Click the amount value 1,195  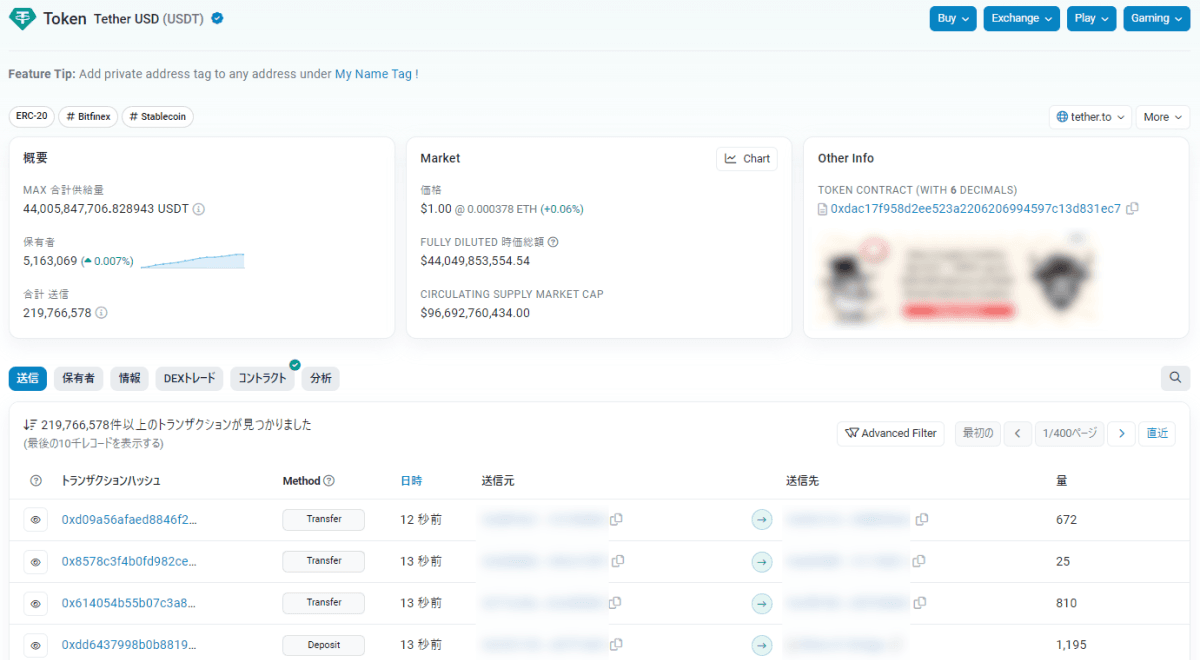click(x=1071, y=645)
